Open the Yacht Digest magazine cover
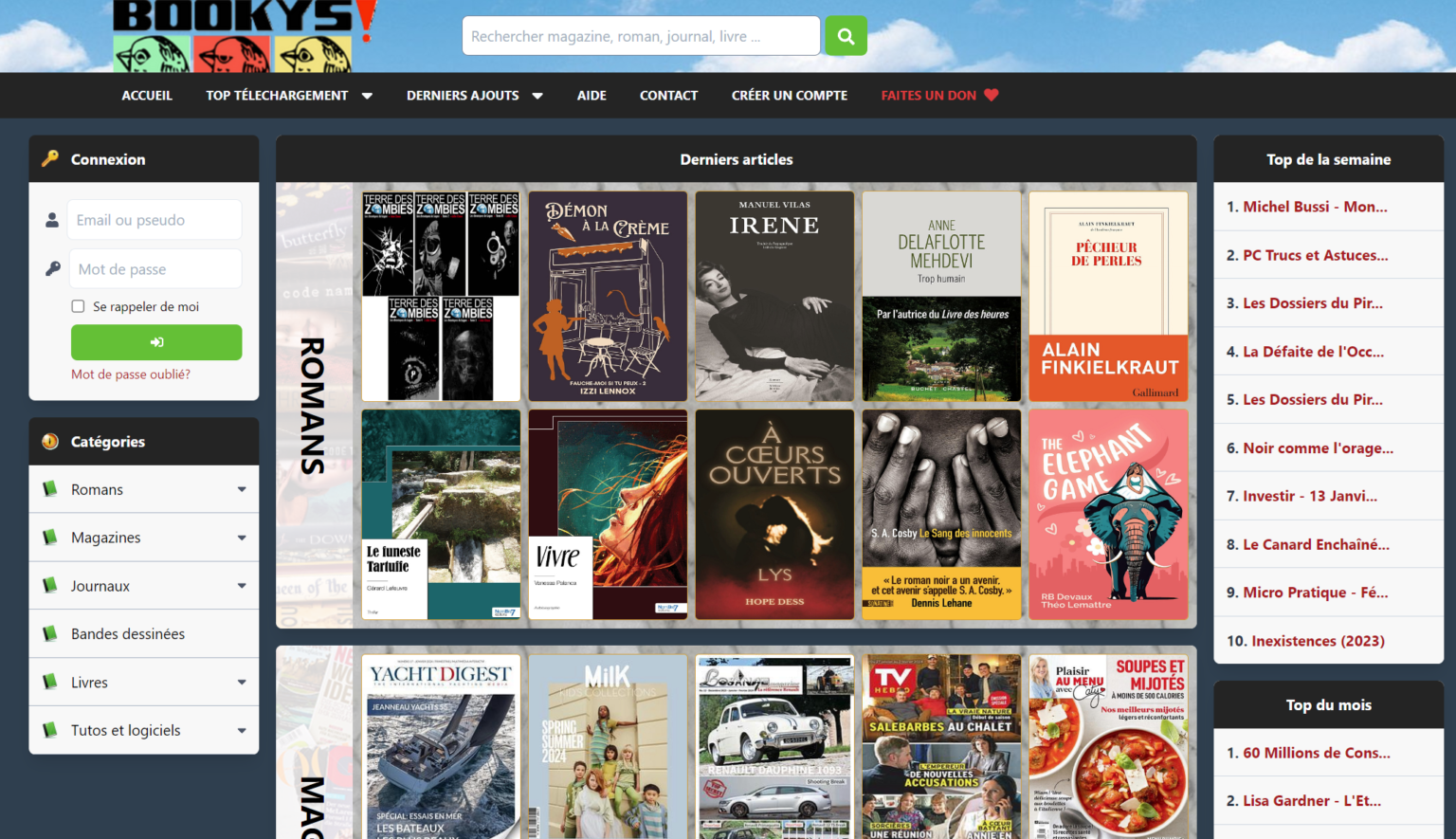 point(441,747)
